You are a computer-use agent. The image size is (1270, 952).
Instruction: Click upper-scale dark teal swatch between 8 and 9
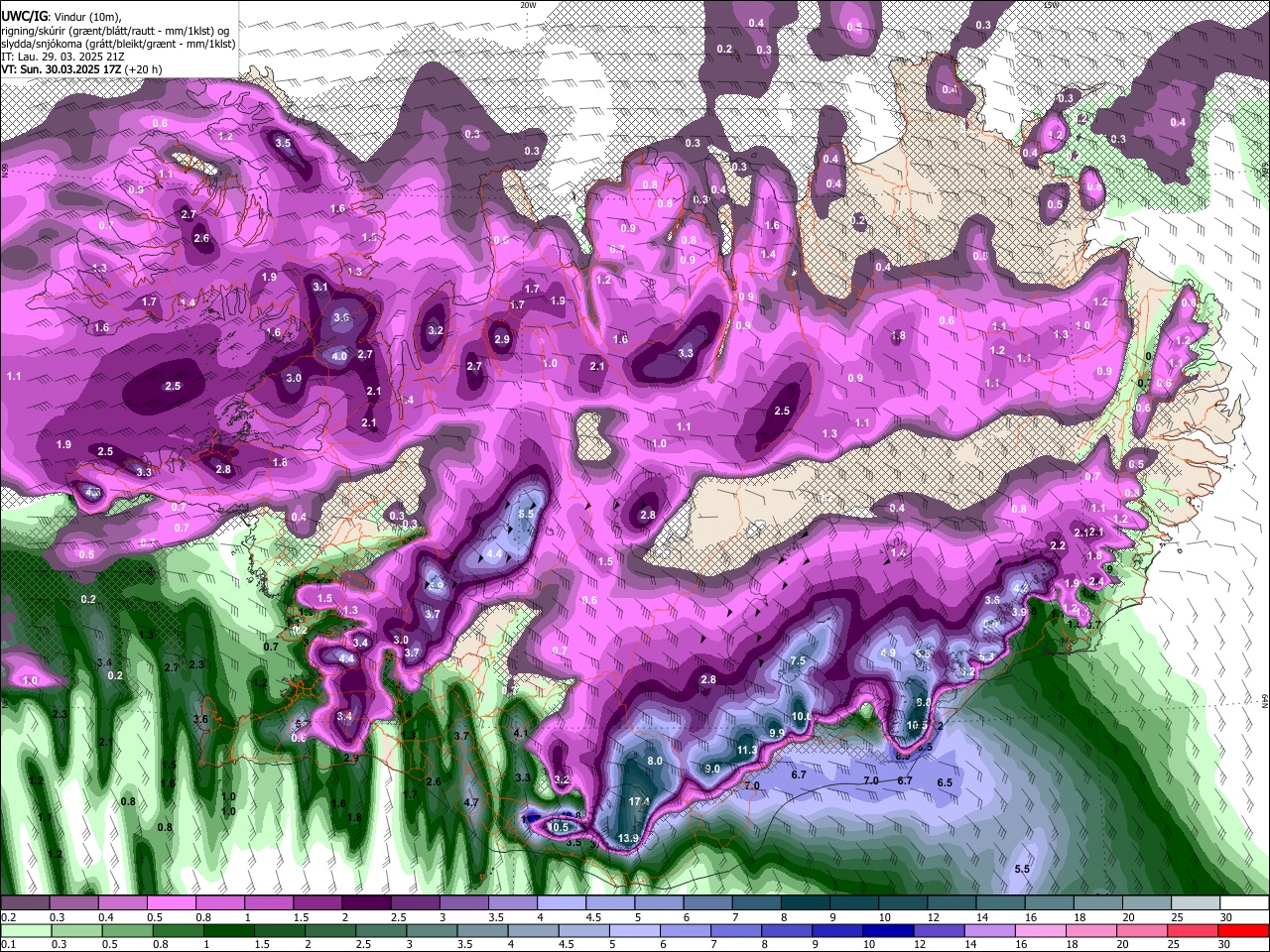(x=805, y=903)
